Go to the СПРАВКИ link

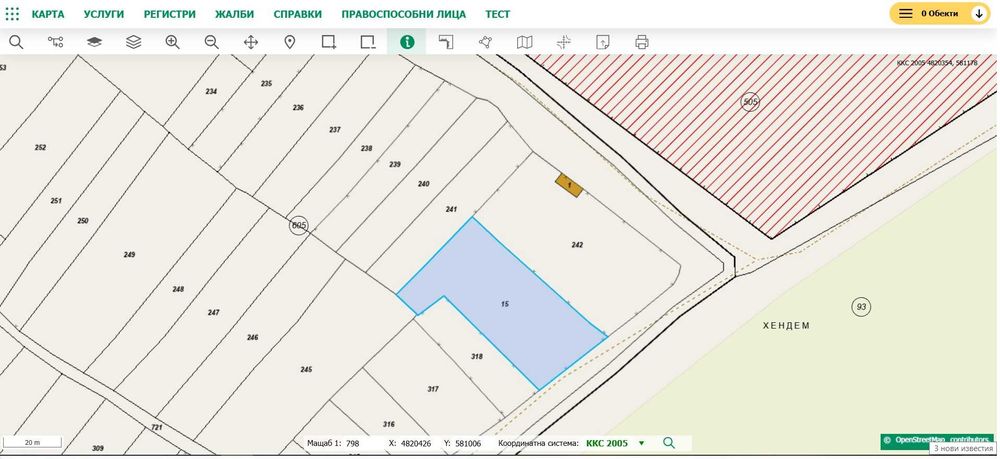click(298, 14)
